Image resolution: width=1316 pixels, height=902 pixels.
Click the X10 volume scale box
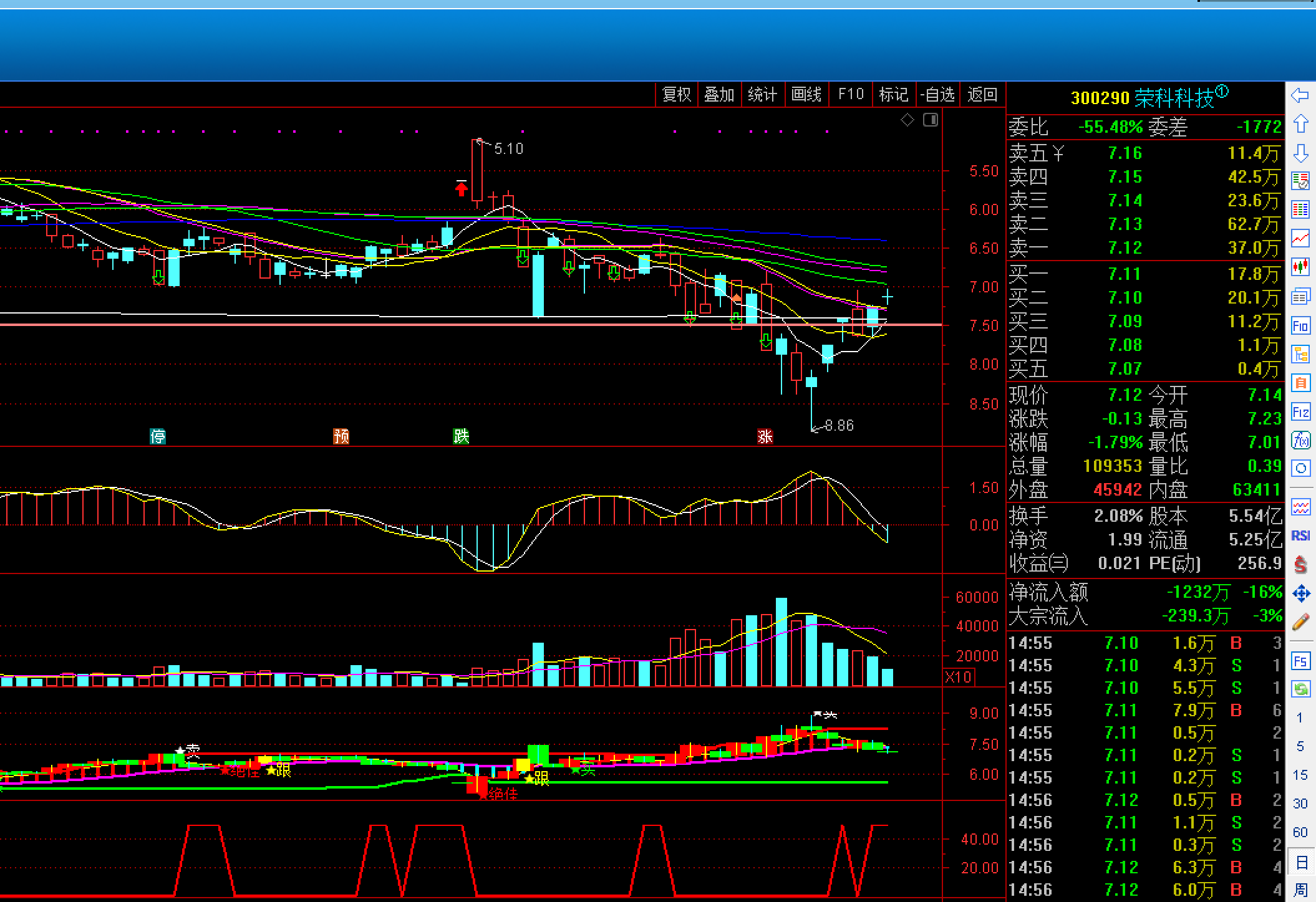coord(959,677)
